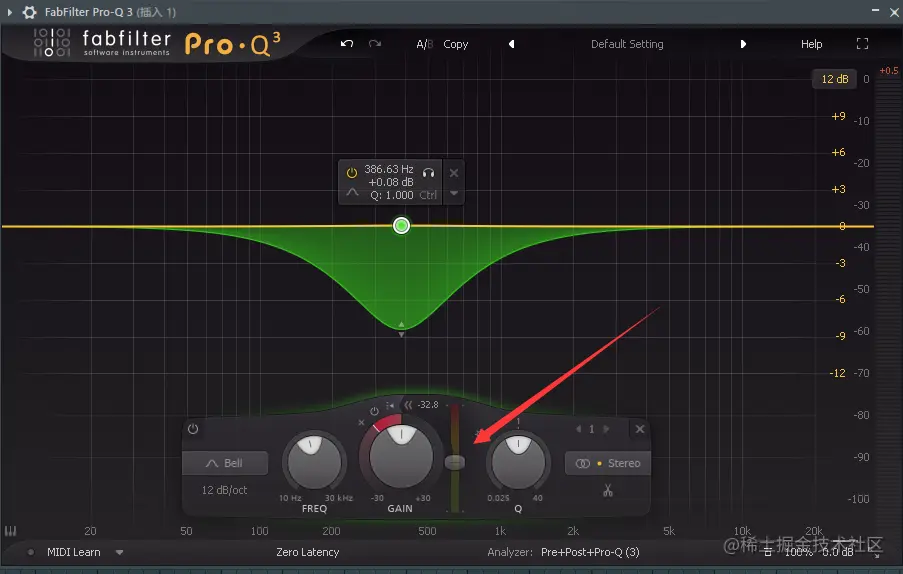Open the Bell filter shape selector

click(x=225, y=463)
